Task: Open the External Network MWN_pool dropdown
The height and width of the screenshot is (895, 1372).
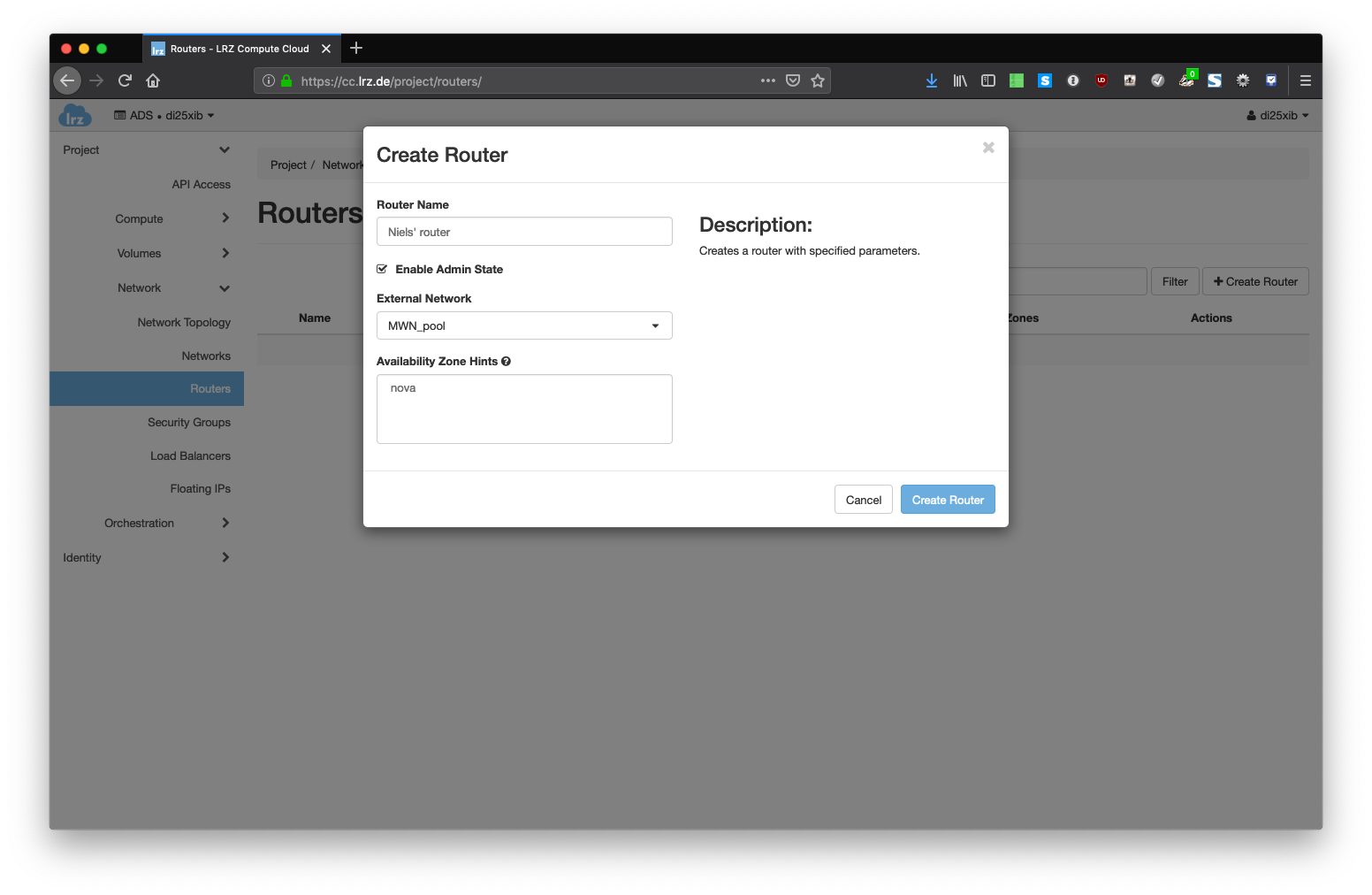Action: (524, 325)
